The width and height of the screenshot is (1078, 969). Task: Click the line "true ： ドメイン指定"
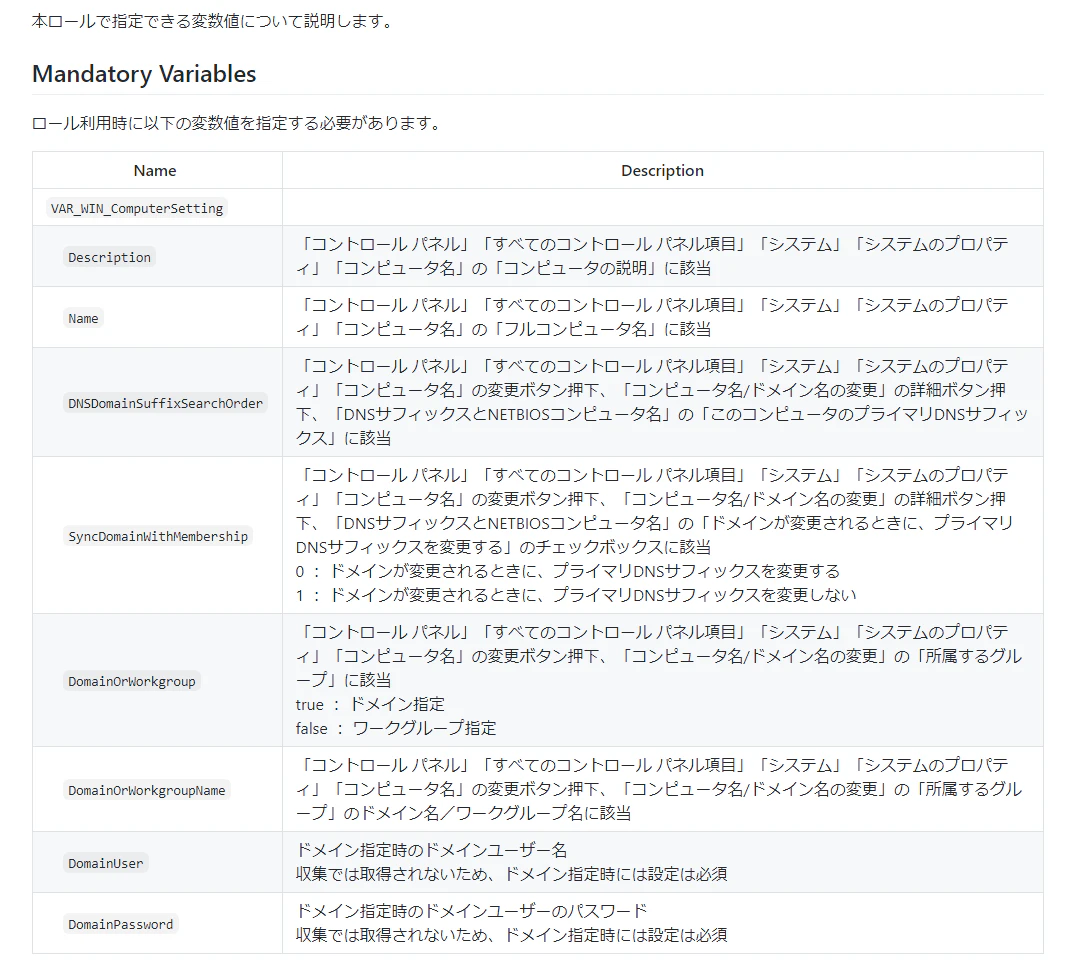370,705
